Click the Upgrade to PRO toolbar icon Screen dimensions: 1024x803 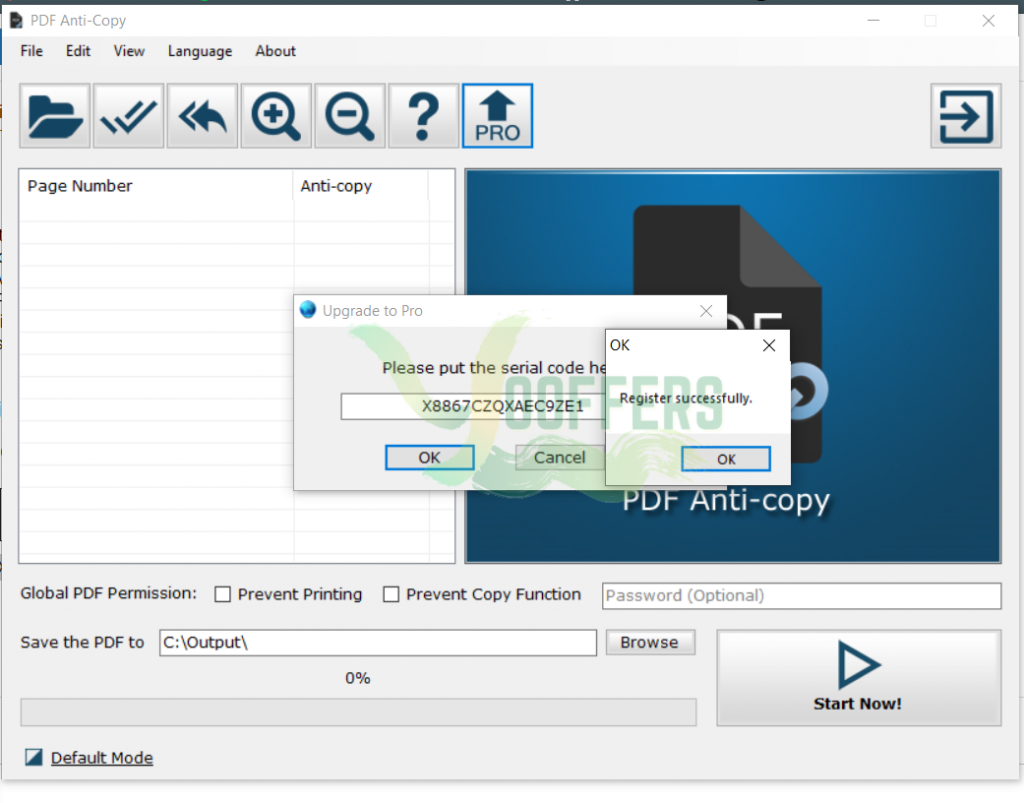pos(498,116)
